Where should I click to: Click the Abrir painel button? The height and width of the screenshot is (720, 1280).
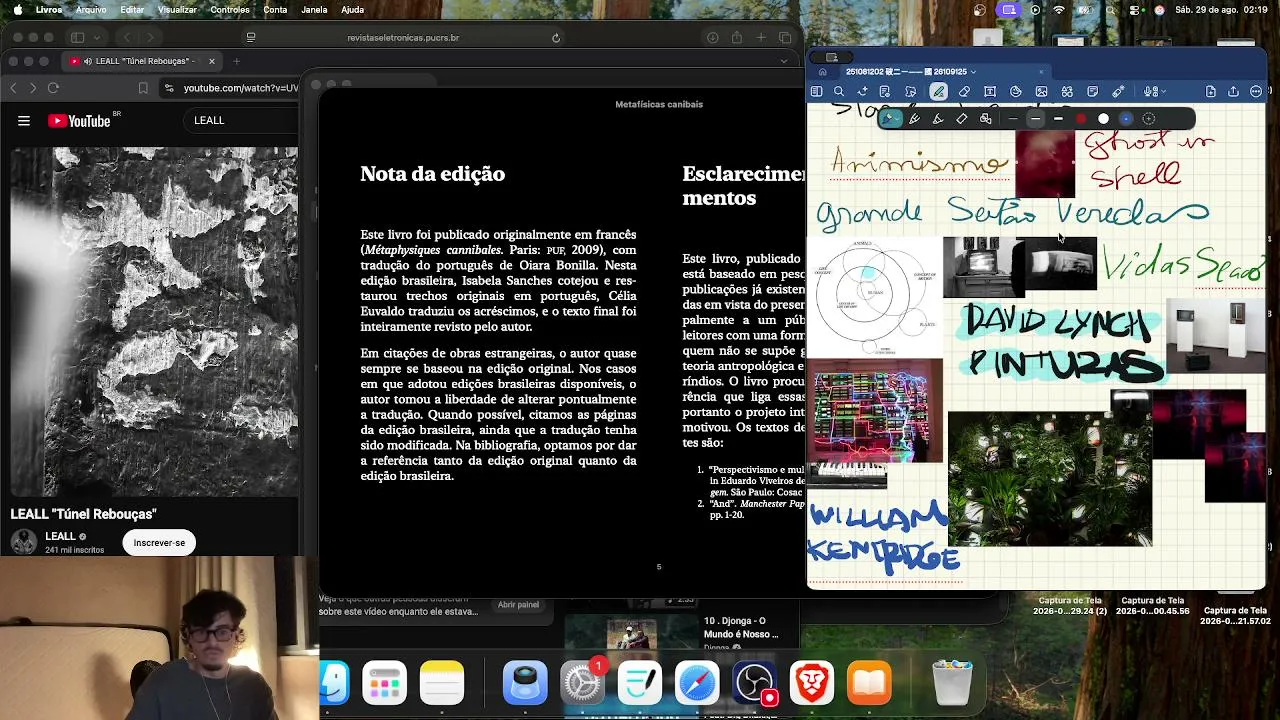coord(518,605)
